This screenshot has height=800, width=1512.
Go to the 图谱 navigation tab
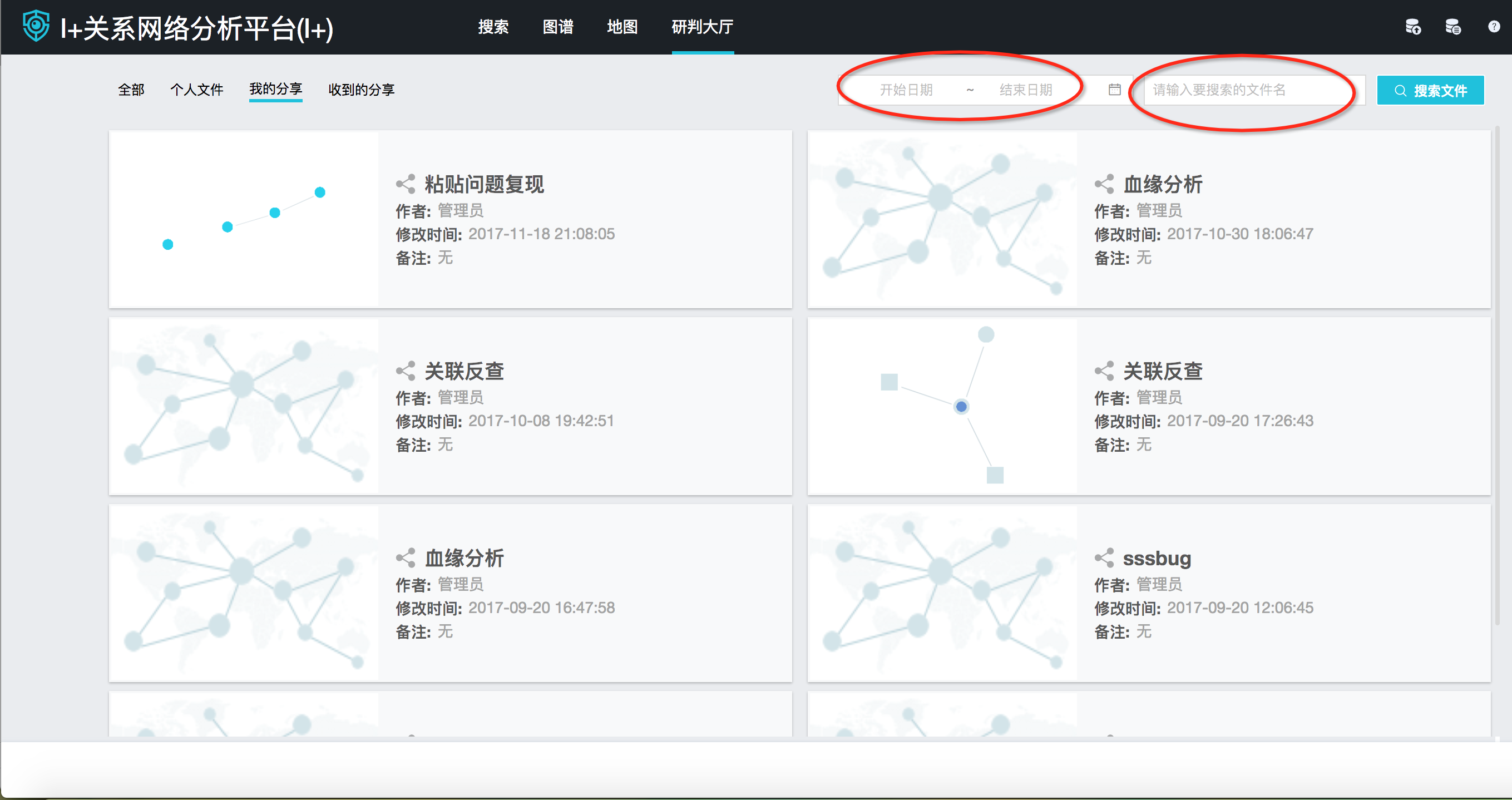click(x=557, y=27)
